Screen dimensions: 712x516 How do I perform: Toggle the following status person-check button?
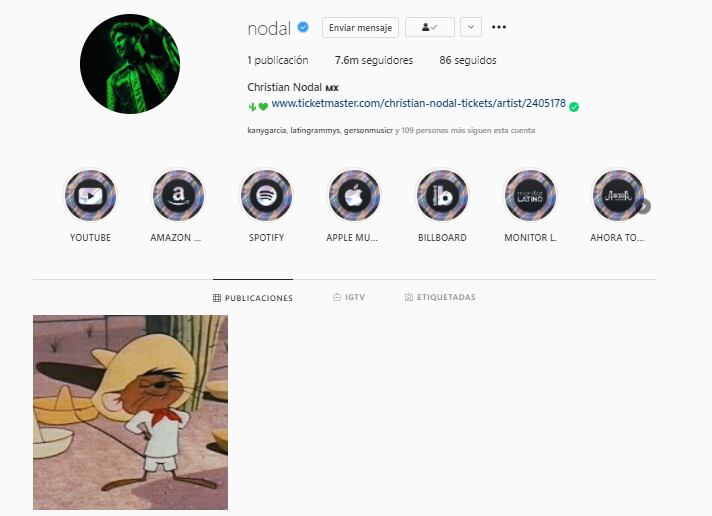tap(430, 27)
